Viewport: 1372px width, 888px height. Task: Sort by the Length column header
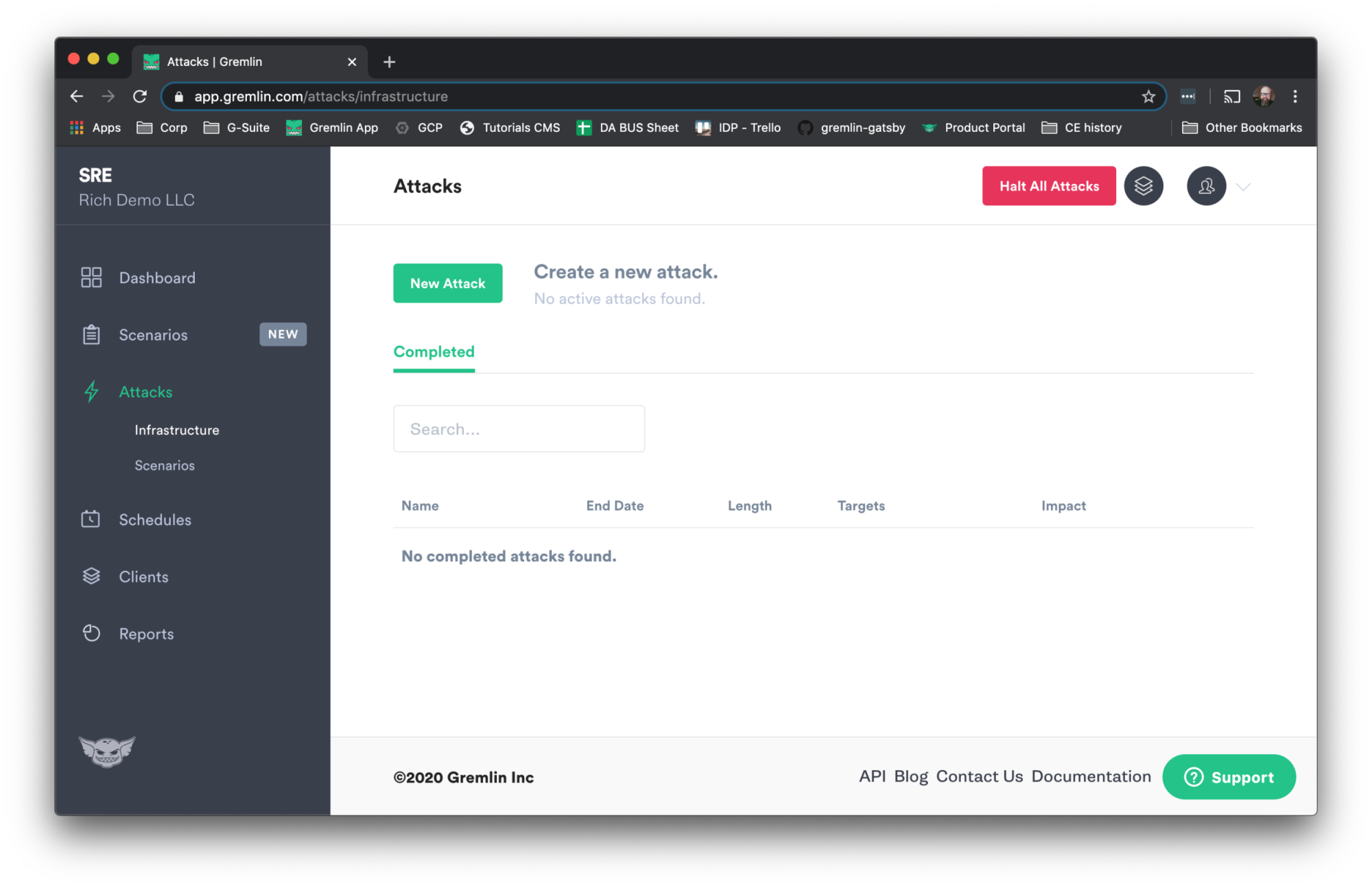pyautogui.click(x=749, y=506)
